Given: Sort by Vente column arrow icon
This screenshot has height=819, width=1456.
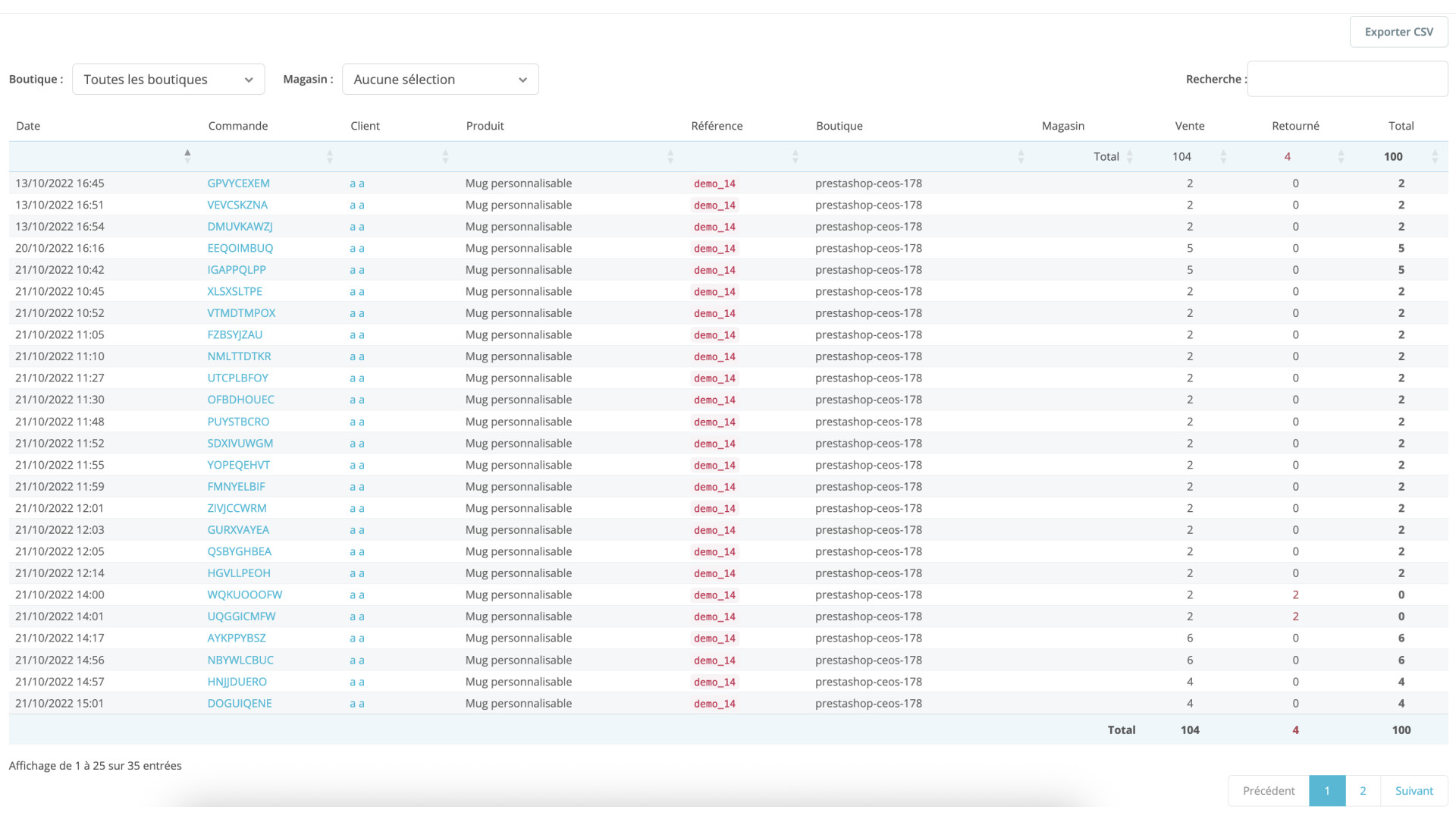Looking at the screenshot, I should pyautogui.click(x=1223, y=156).
